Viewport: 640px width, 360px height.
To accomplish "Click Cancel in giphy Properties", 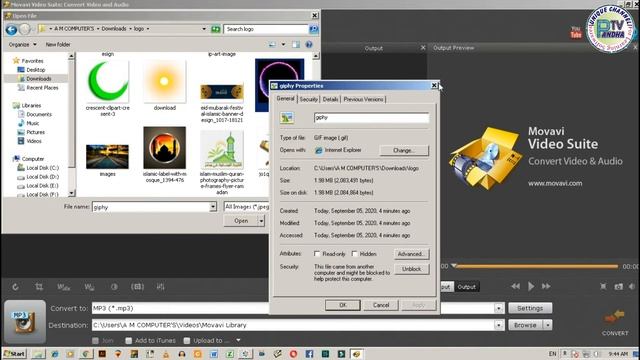I will [x=381, y=305].
